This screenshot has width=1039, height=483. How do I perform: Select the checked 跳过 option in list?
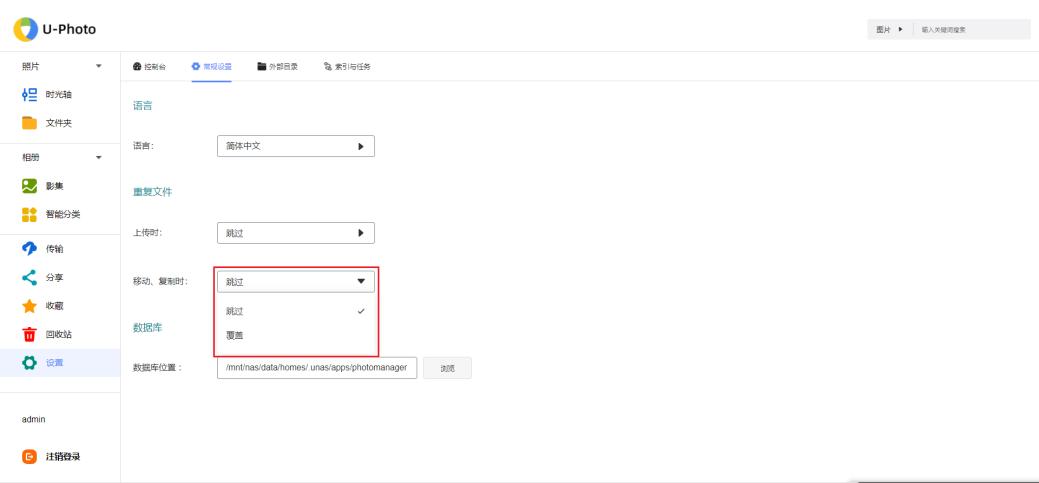pyautogui.click(x=296, y=312)
